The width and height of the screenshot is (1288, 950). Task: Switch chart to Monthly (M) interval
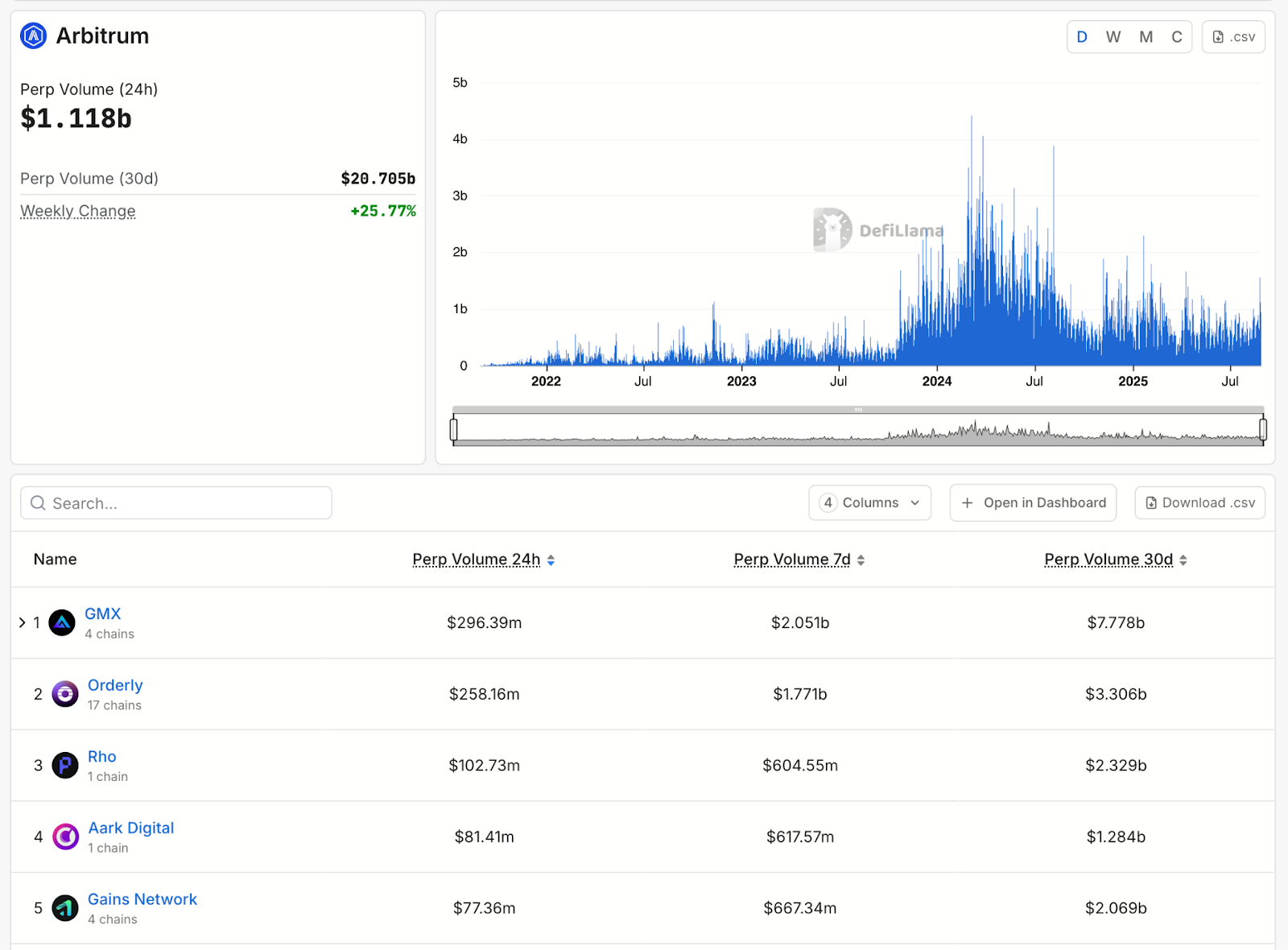coord(1146,37)
